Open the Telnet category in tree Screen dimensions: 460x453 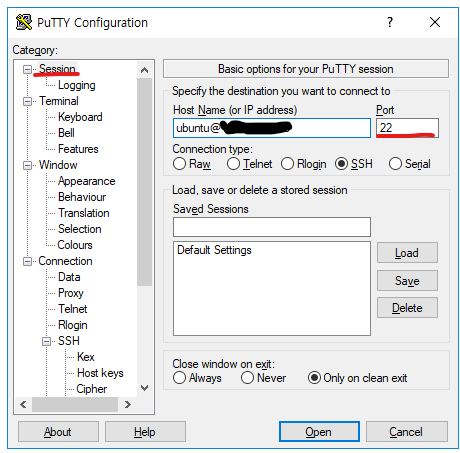[72, 309]
